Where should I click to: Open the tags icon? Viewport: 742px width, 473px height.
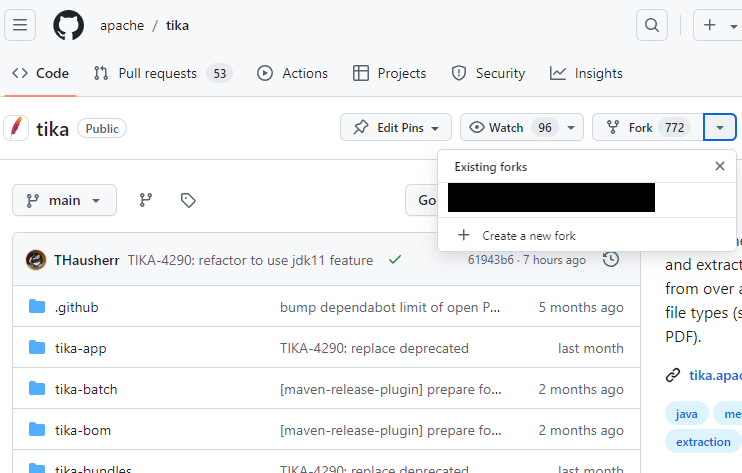tap(188, 200)
